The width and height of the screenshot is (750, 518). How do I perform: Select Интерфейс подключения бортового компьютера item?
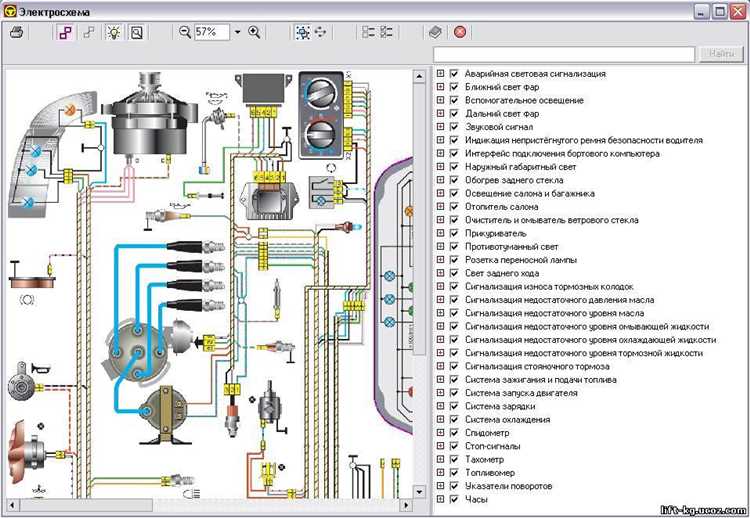coord(562,154)
